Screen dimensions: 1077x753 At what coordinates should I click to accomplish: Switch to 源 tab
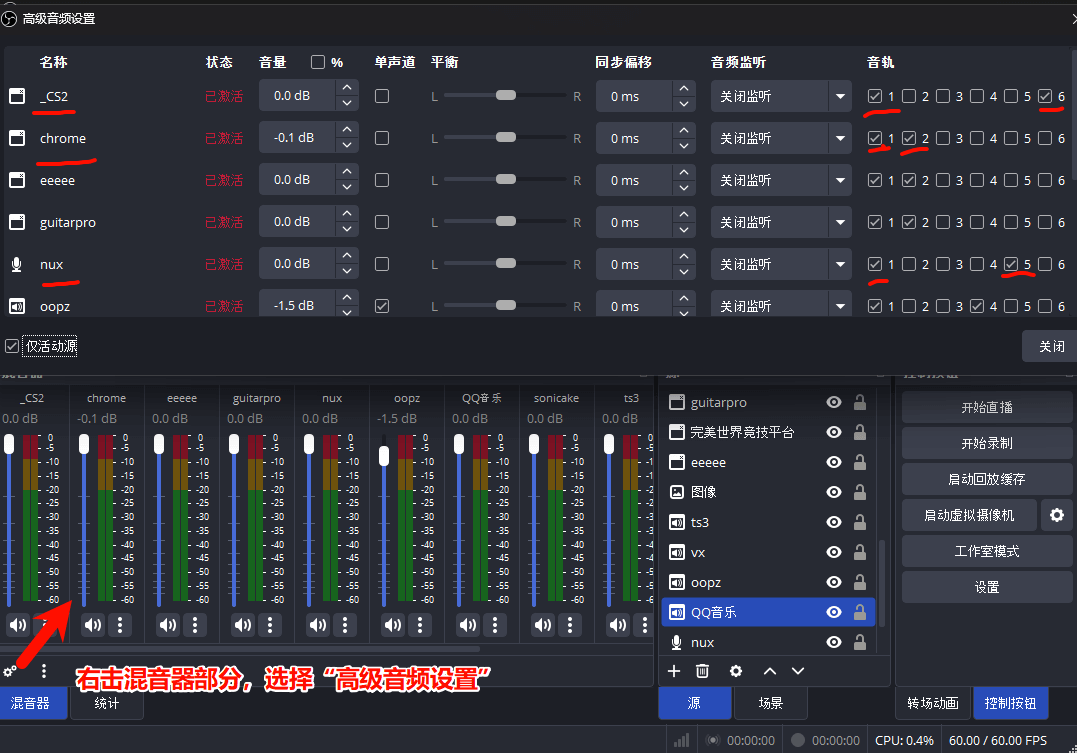click(x=694, y=703)
